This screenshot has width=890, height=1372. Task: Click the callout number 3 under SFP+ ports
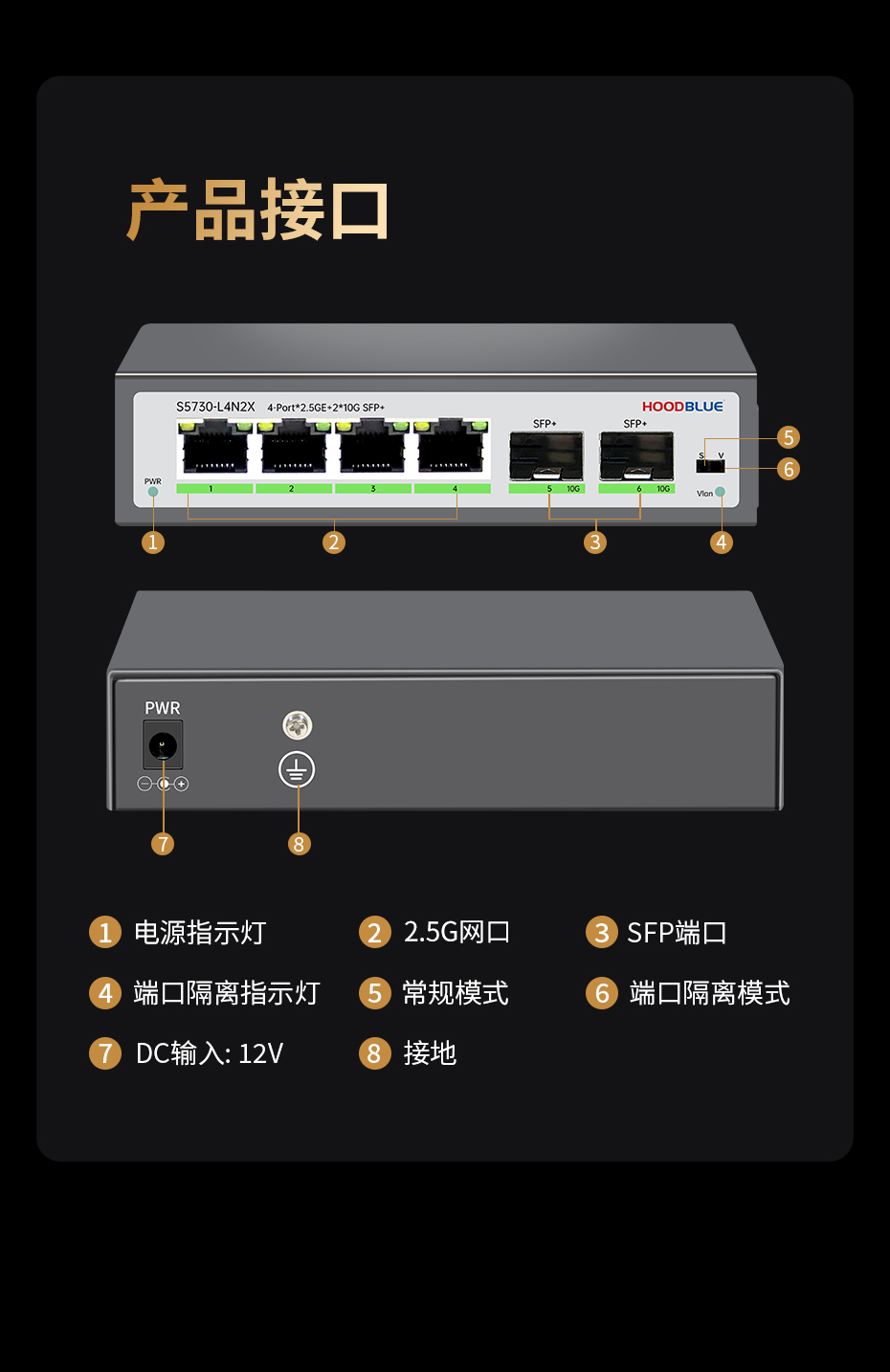595,542
